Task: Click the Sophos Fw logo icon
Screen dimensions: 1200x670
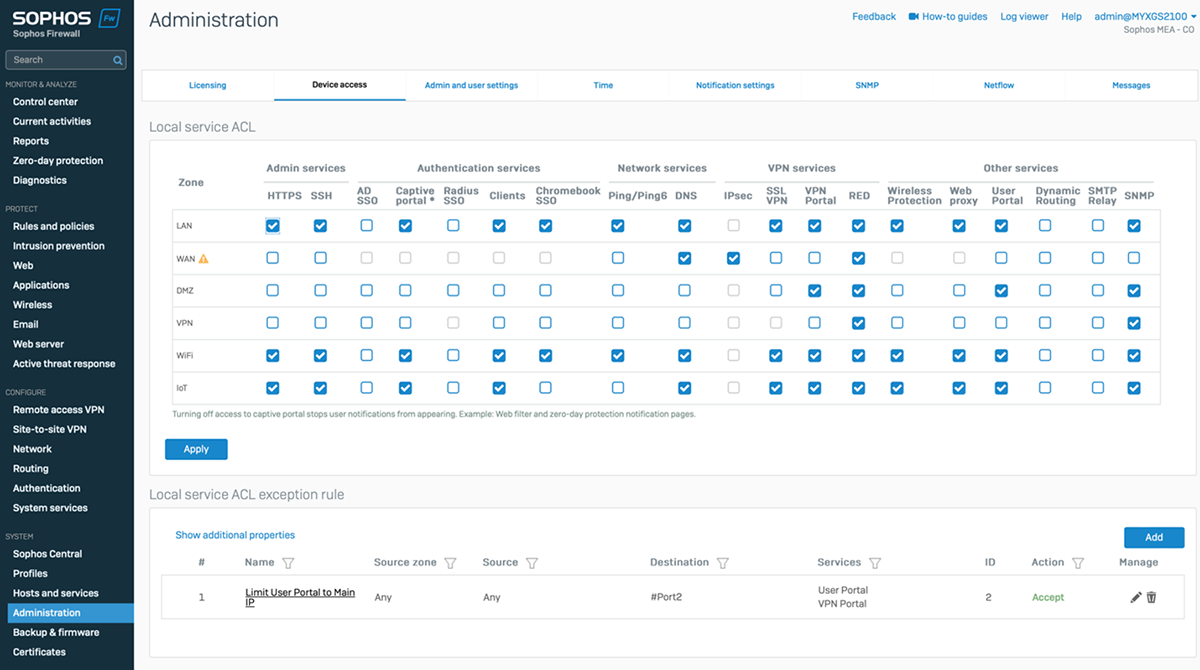Action: (x=110, y=17)
